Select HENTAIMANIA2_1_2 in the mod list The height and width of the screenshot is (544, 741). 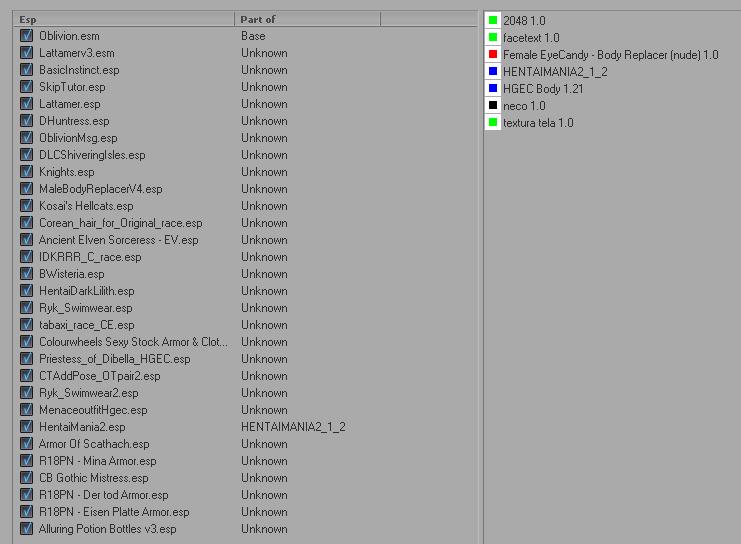click(555, 72)
